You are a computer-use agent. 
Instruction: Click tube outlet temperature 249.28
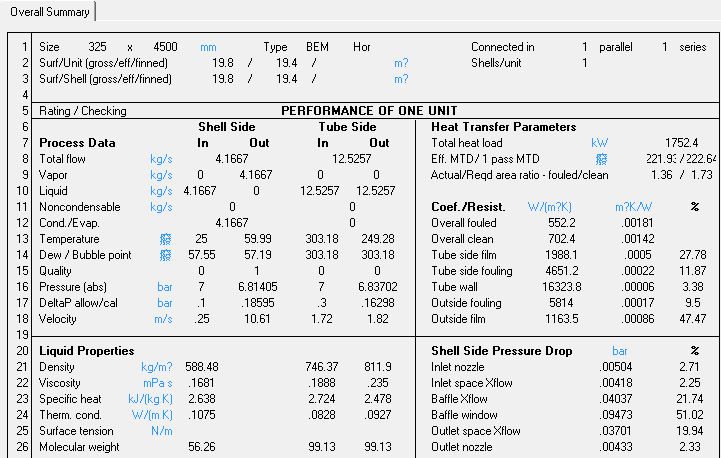click(378, 239)
